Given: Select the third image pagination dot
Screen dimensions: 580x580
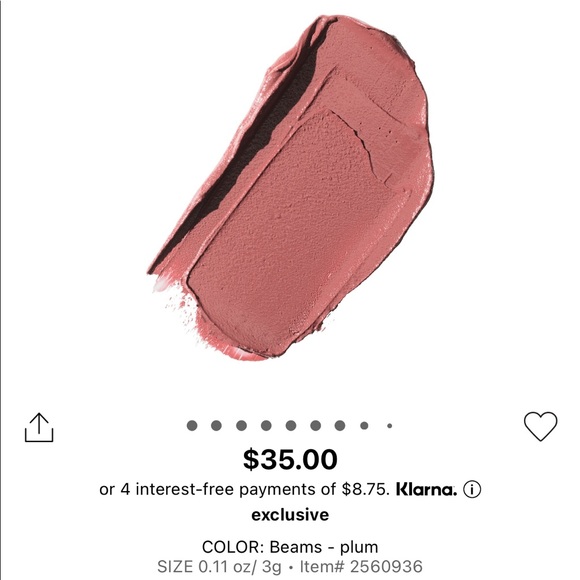Looking at the screenshot, I should point(241,425).
